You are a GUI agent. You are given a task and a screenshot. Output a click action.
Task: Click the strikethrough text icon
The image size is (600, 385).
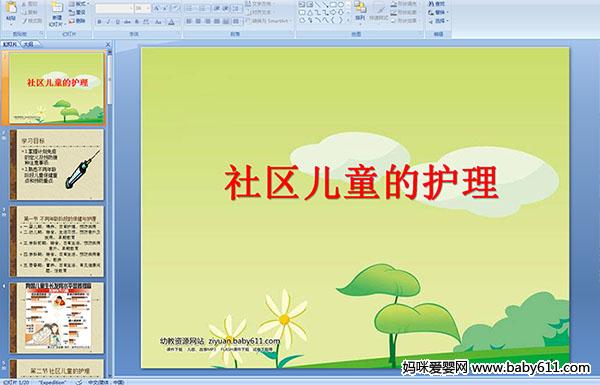[127, 22]
